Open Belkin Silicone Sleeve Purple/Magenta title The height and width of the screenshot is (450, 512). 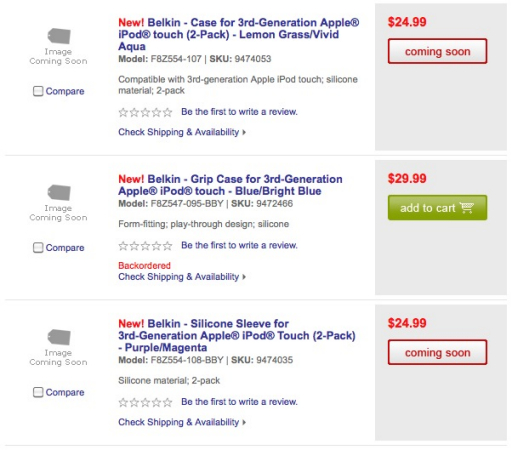237,336
